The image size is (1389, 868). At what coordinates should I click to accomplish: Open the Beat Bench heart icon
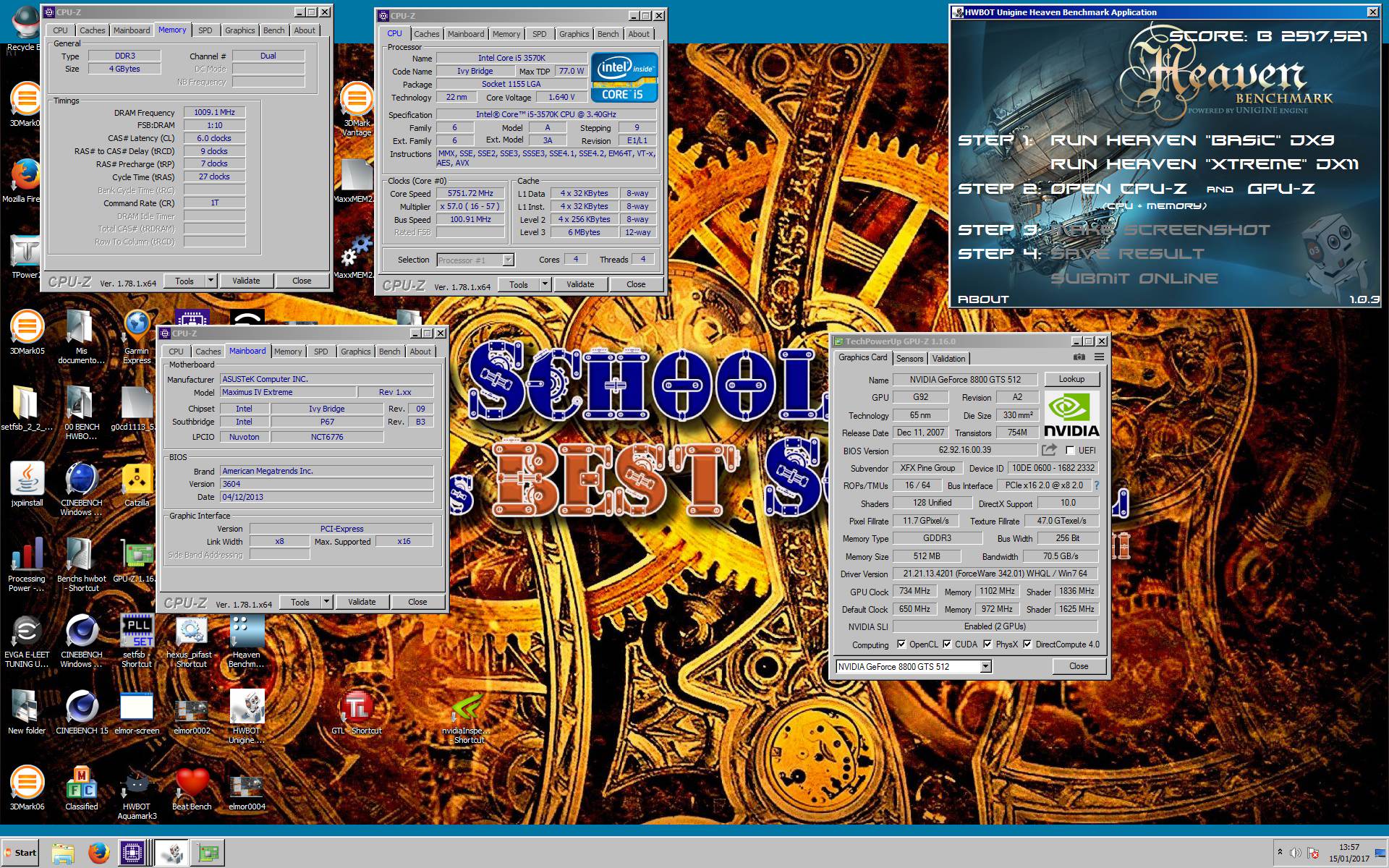(192, 788)
